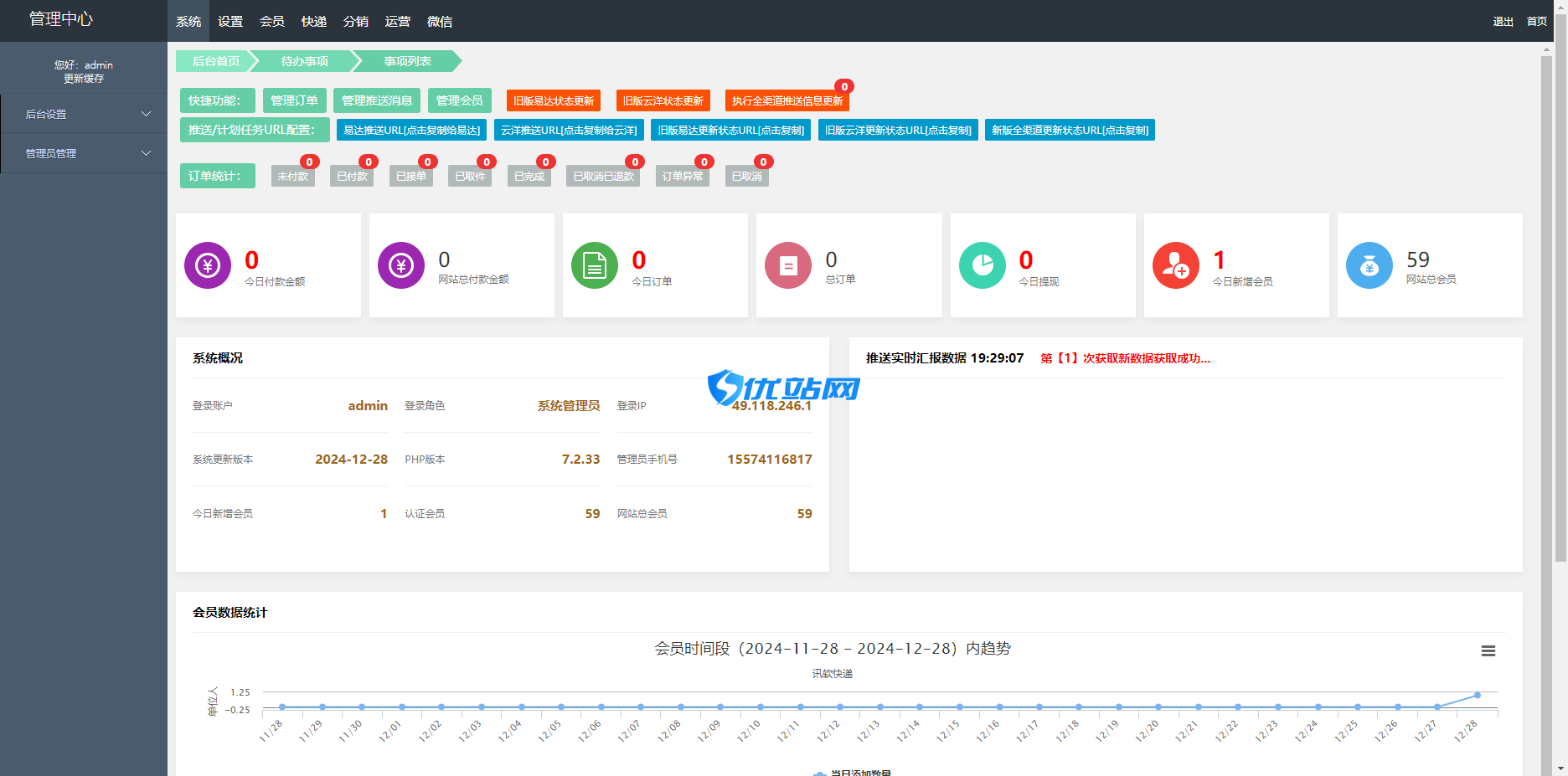Viewport: 1568px width, 776px height.
Task: Copy the 易达推送URL link
Action: pos(411,130)
